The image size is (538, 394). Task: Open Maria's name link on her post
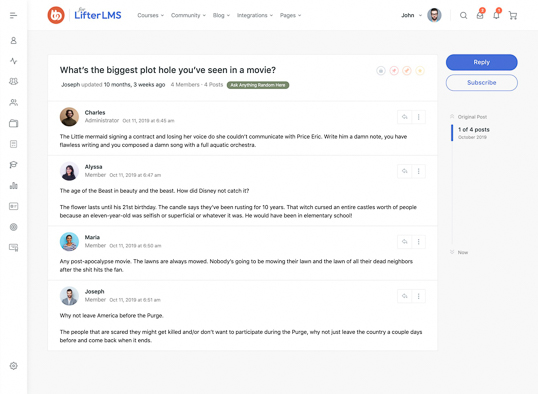[x=92, y=237]
